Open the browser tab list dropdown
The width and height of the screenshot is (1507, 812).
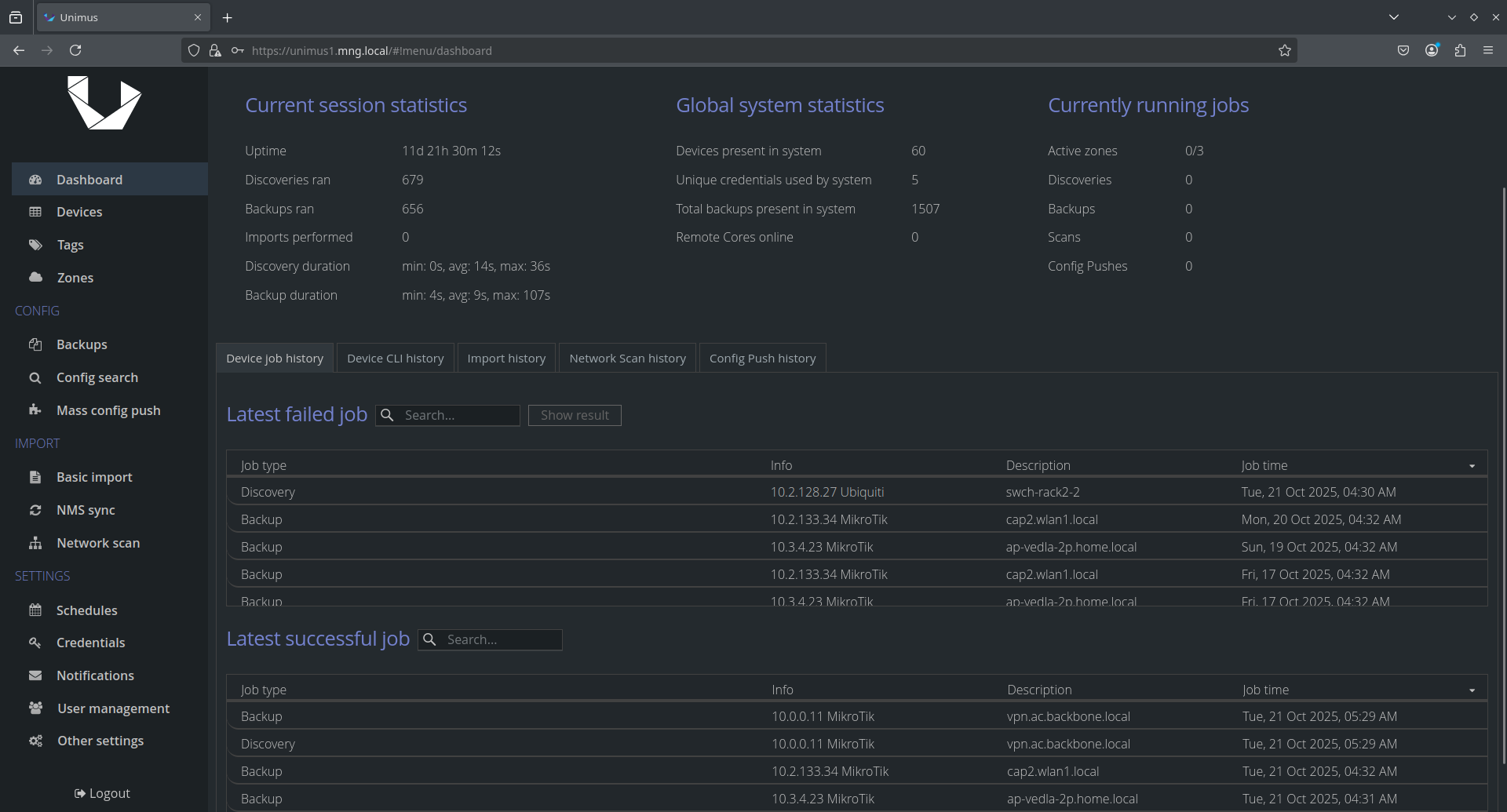(1394, 17)
